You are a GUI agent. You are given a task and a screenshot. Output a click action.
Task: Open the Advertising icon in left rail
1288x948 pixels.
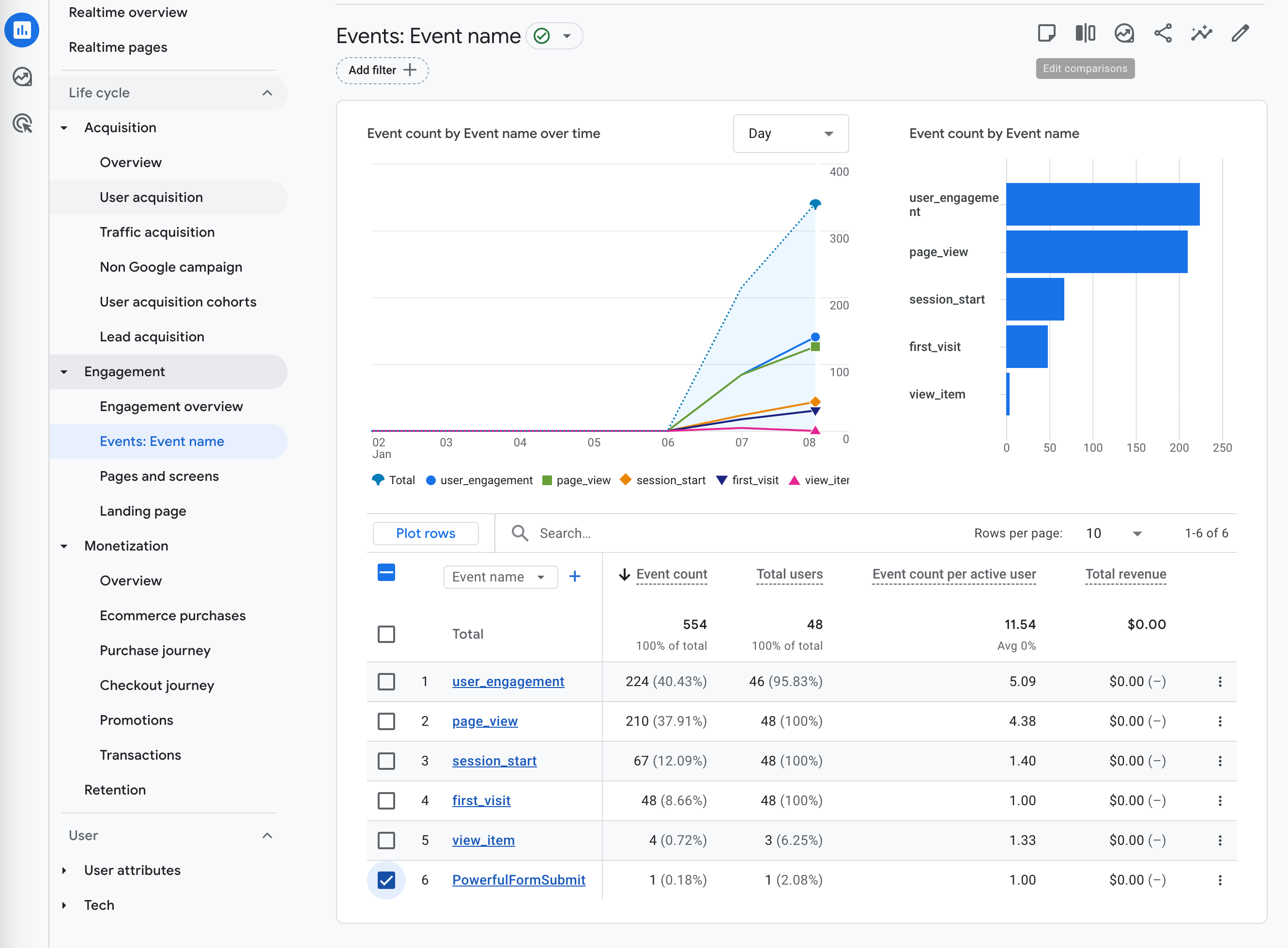click(22, 123)
